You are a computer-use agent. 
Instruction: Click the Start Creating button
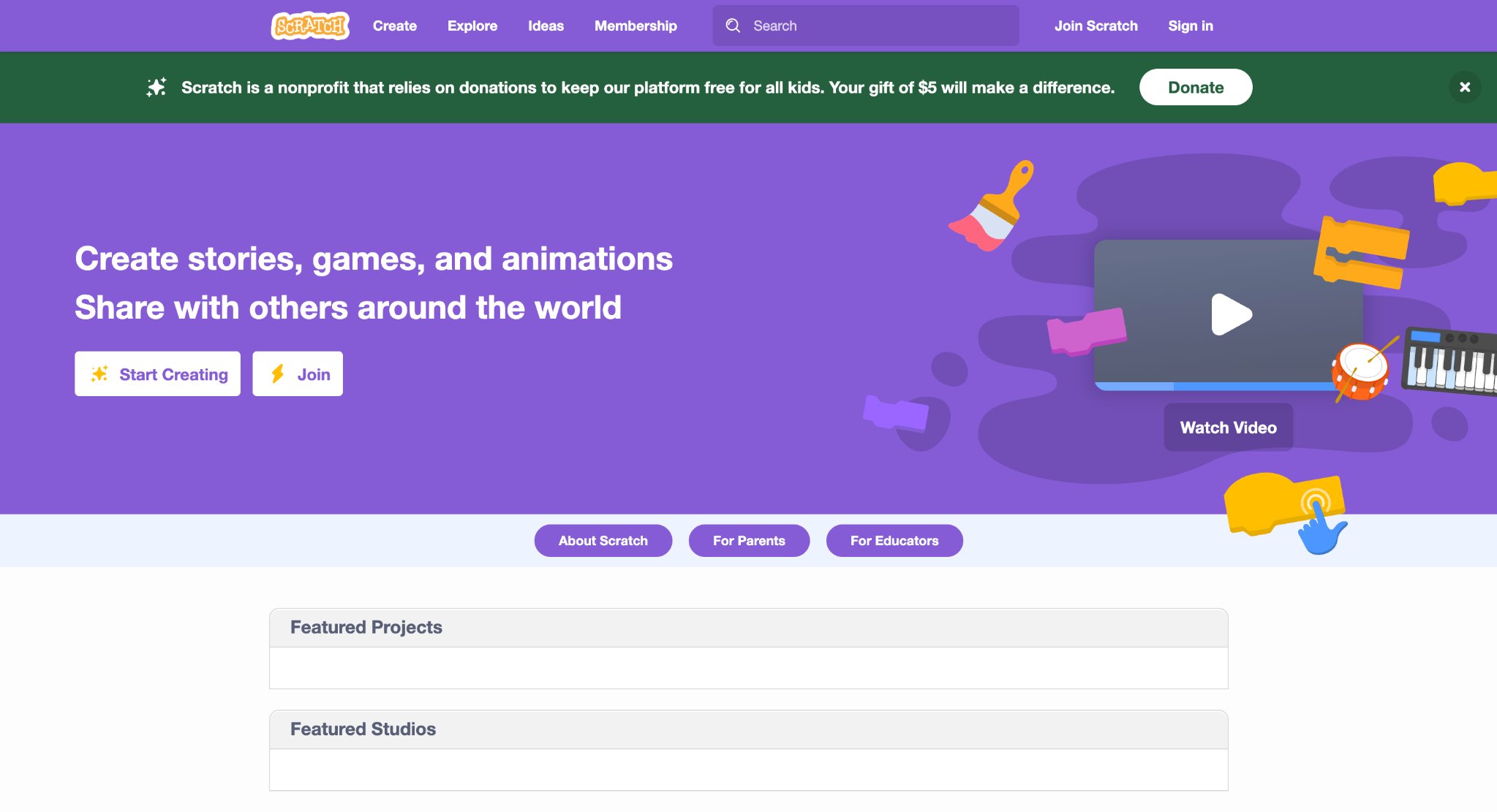pyautogui.click(x=157, y=374)
